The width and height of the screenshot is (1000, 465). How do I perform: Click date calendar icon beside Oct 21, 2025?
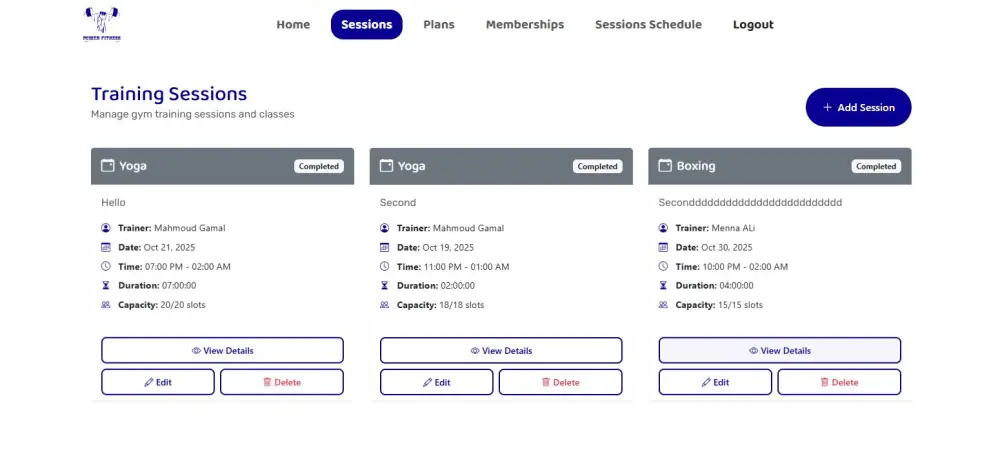(x=106, y=247)
